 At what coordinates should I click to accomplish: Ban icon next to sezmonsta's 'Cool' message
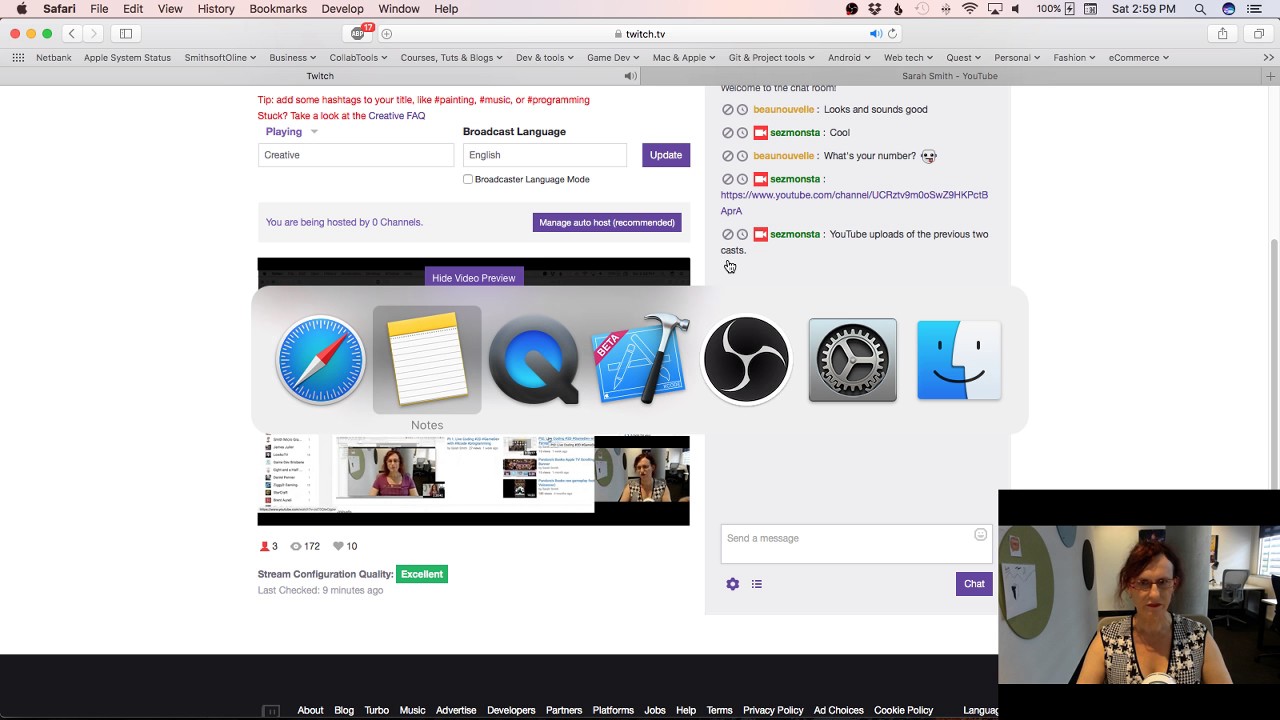(x=728, y=133)
